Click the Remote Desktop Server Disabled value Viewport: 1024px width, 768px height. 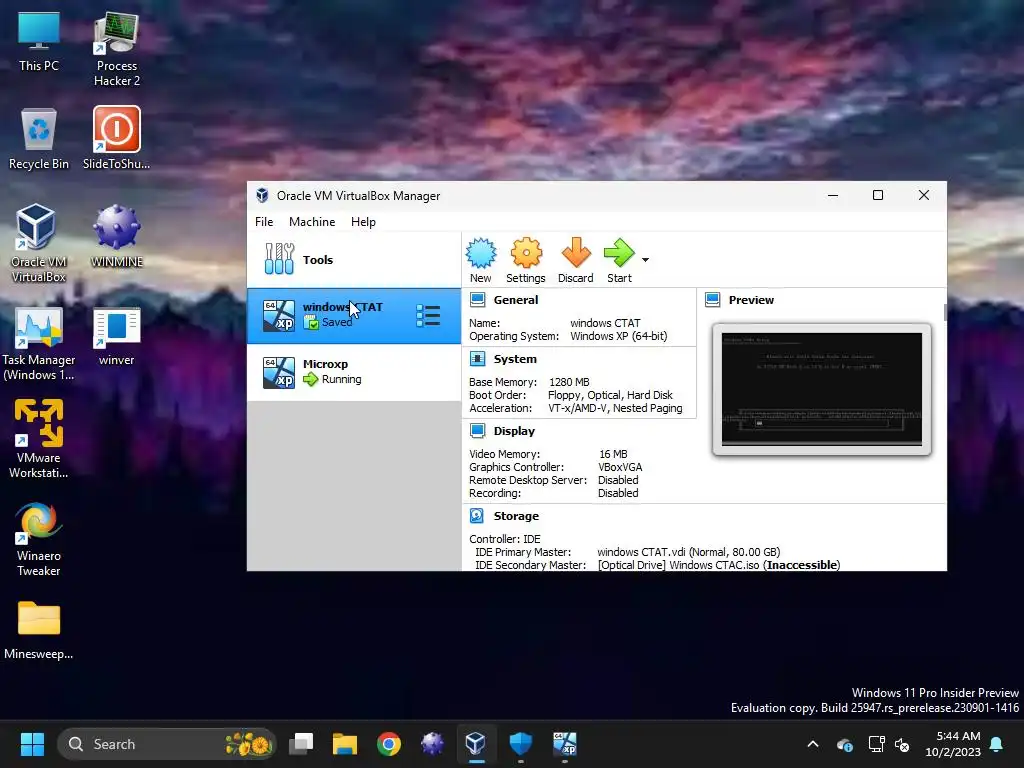click(618, 480)
